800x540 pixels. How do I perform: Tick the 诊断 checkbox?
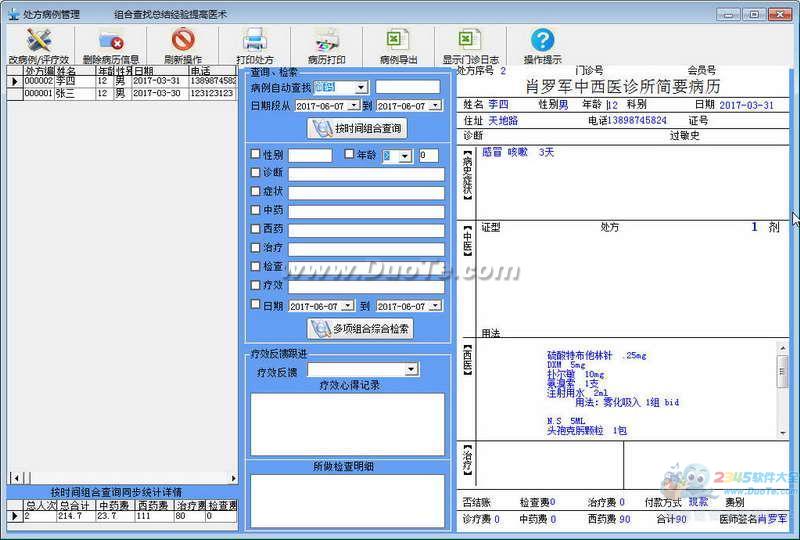click(x=256, y=173)
